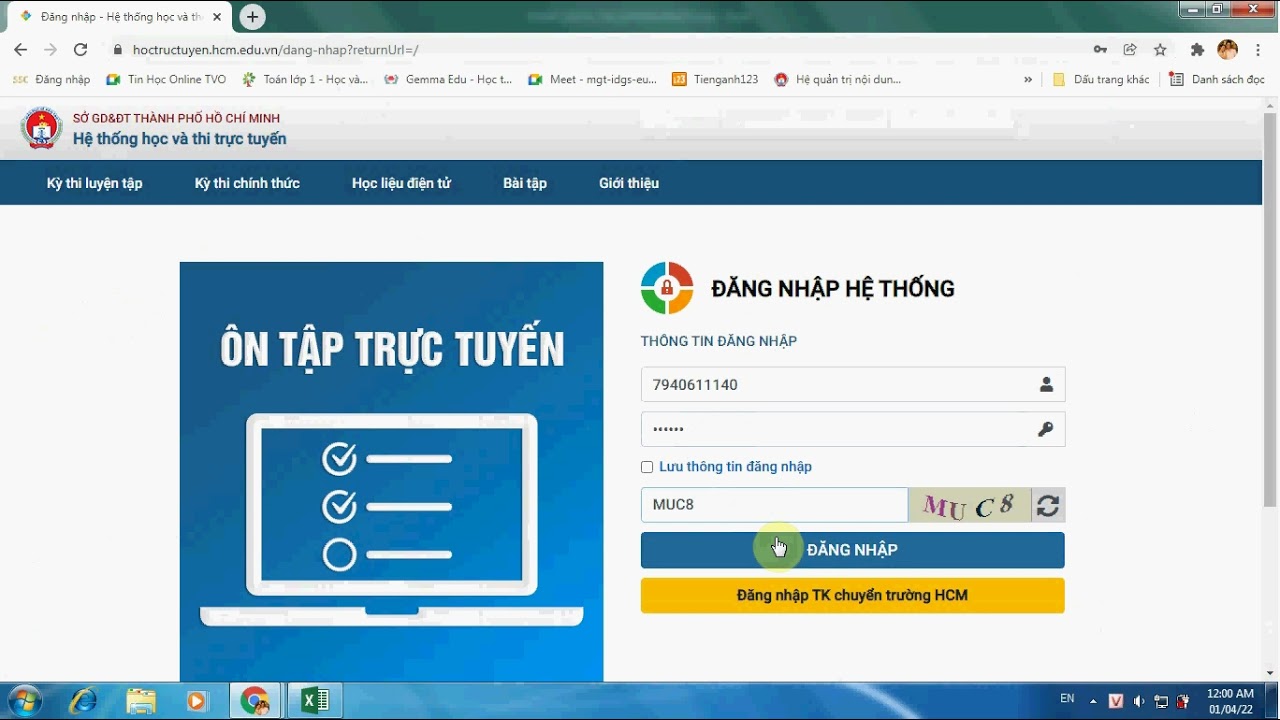
Task: Open Kỳ thi chính thức menu
Action: (247, 183)
